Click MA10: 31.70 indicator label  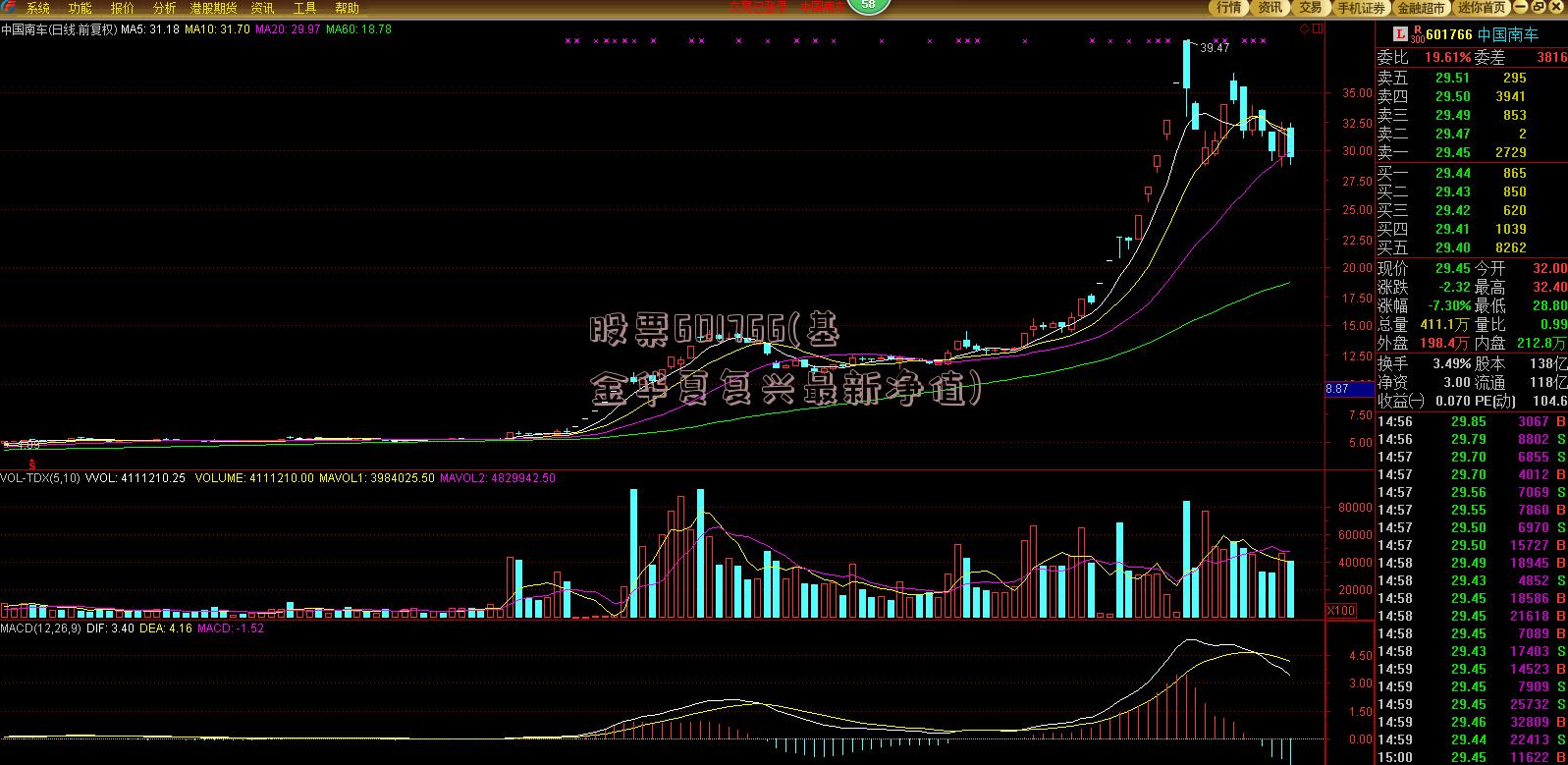pyautogui.click(x=216, y=29)
